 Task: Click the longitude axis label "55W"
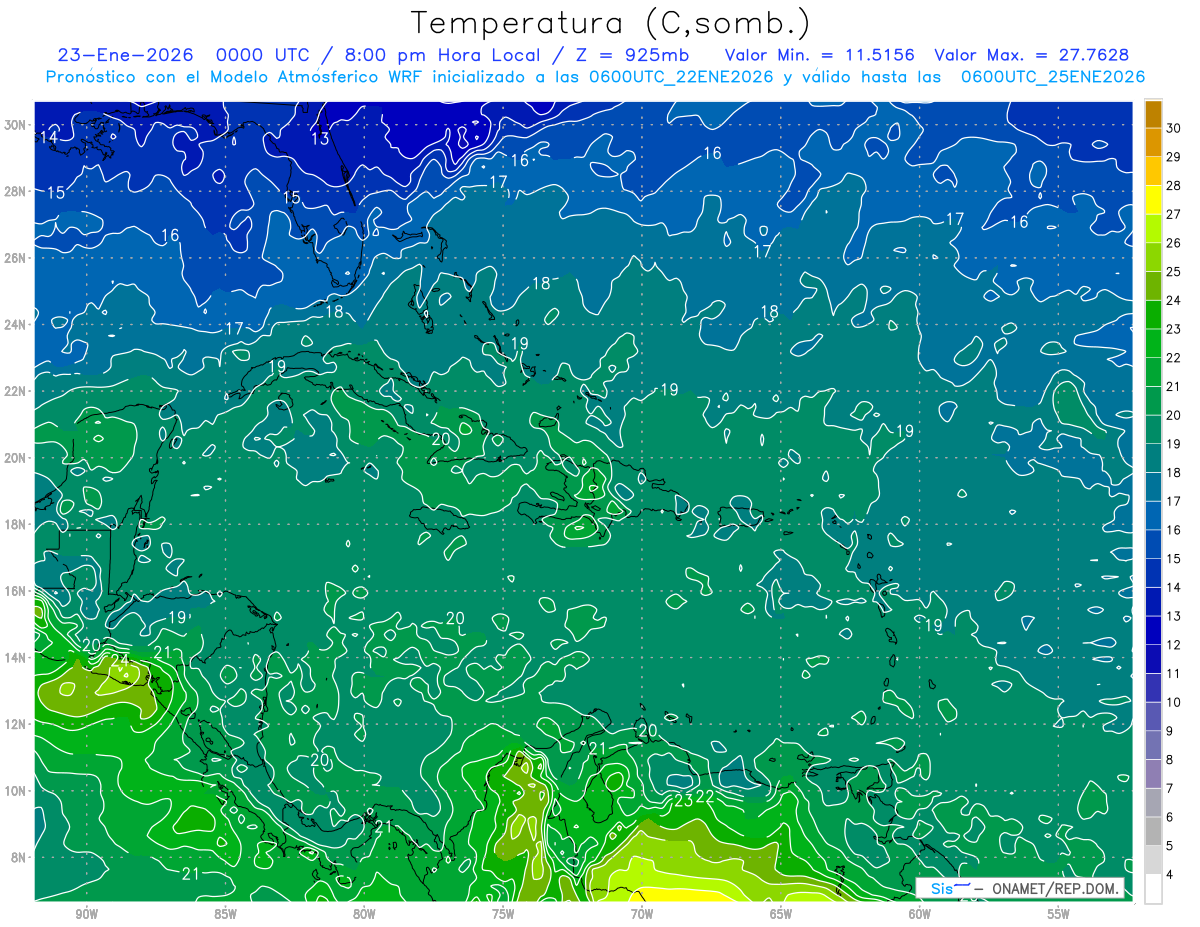point(1059,914)
